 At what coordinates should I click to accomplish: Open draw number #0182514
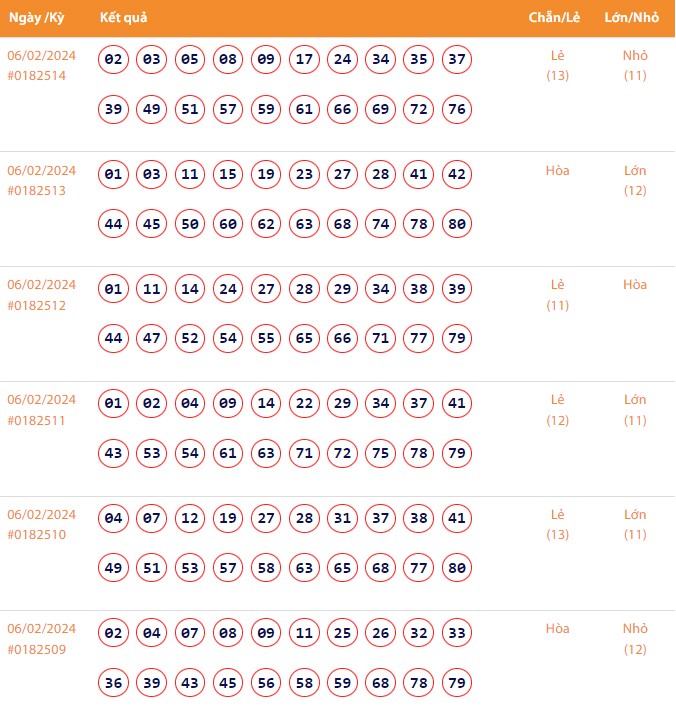click(x=36, y=76)
